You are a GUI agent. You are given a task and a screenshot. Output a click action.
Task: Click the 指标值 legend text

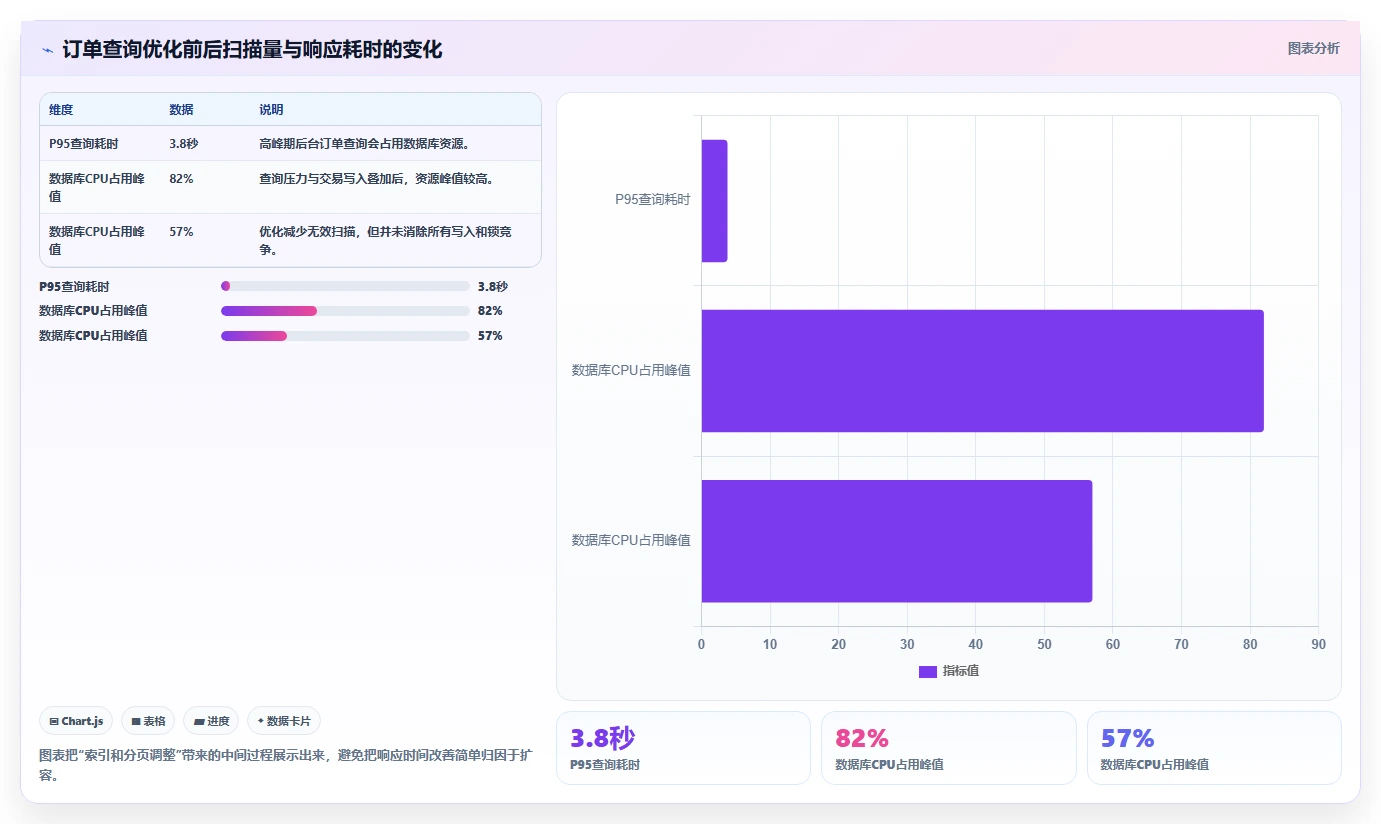point(960,671)
